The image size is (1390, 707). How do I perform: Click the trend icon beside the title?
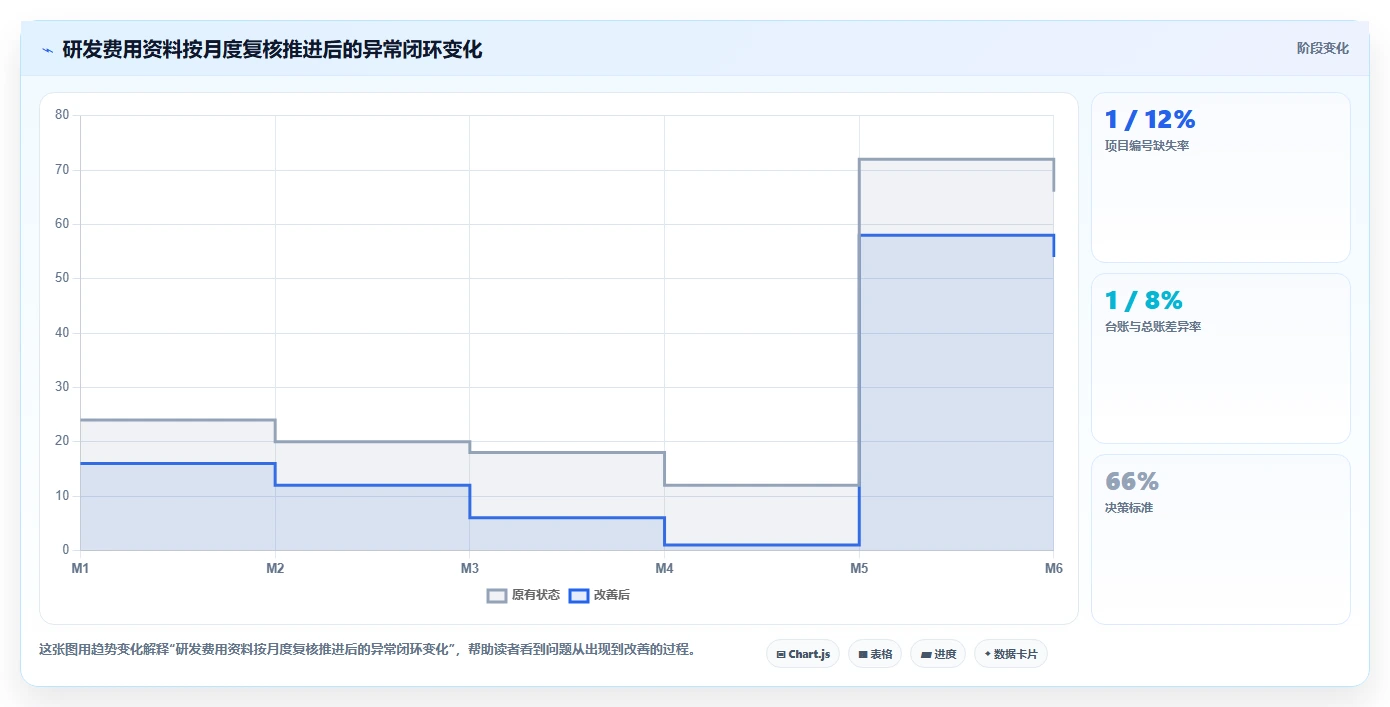click(47, 50)
